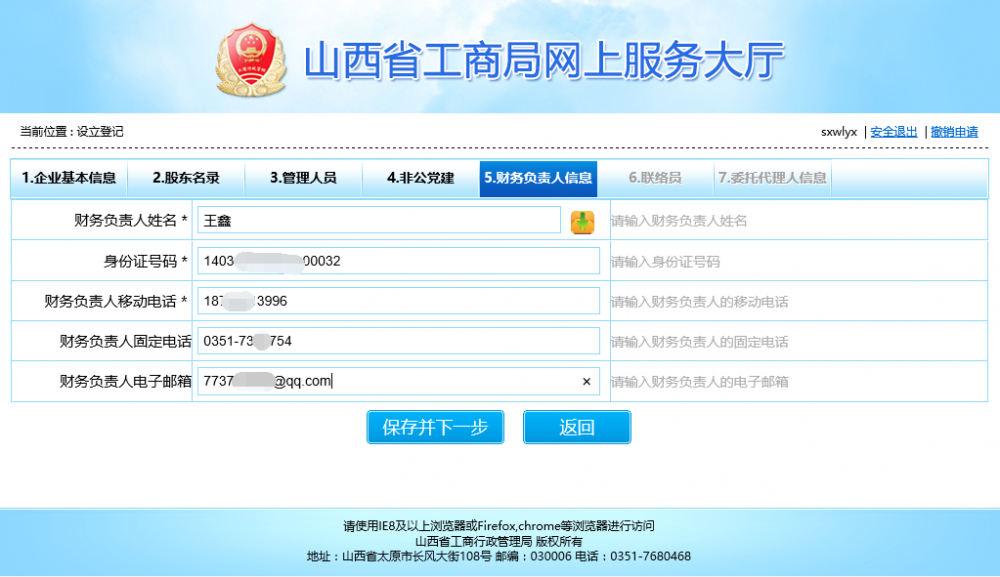Click into the 身份证号码 input field
The image size is (1000, 577).
(398, 261)
